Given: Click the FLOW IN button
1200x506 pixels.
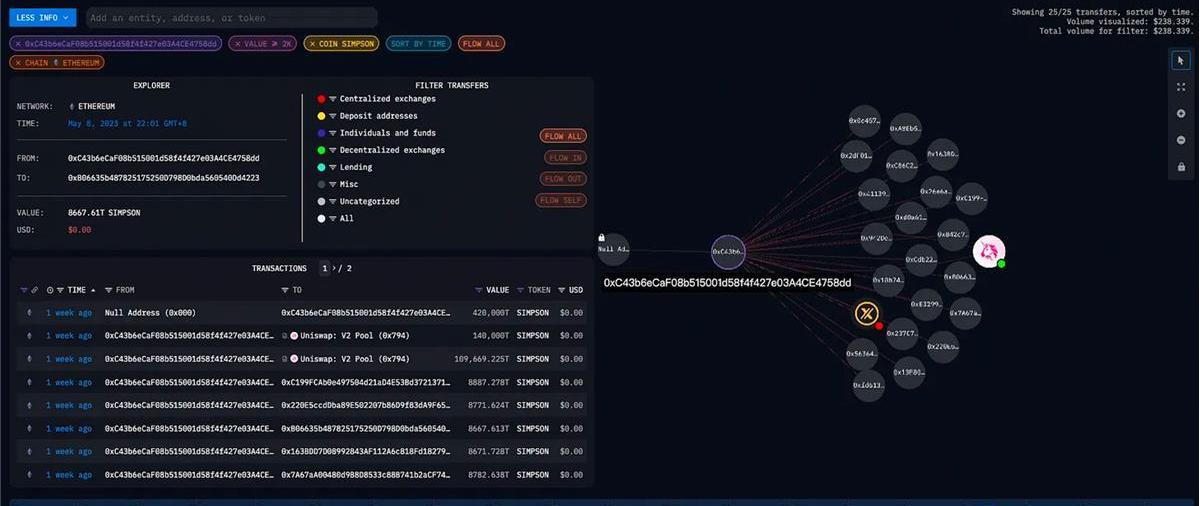Looking at the screenshot, I should (x=565, y=157).
